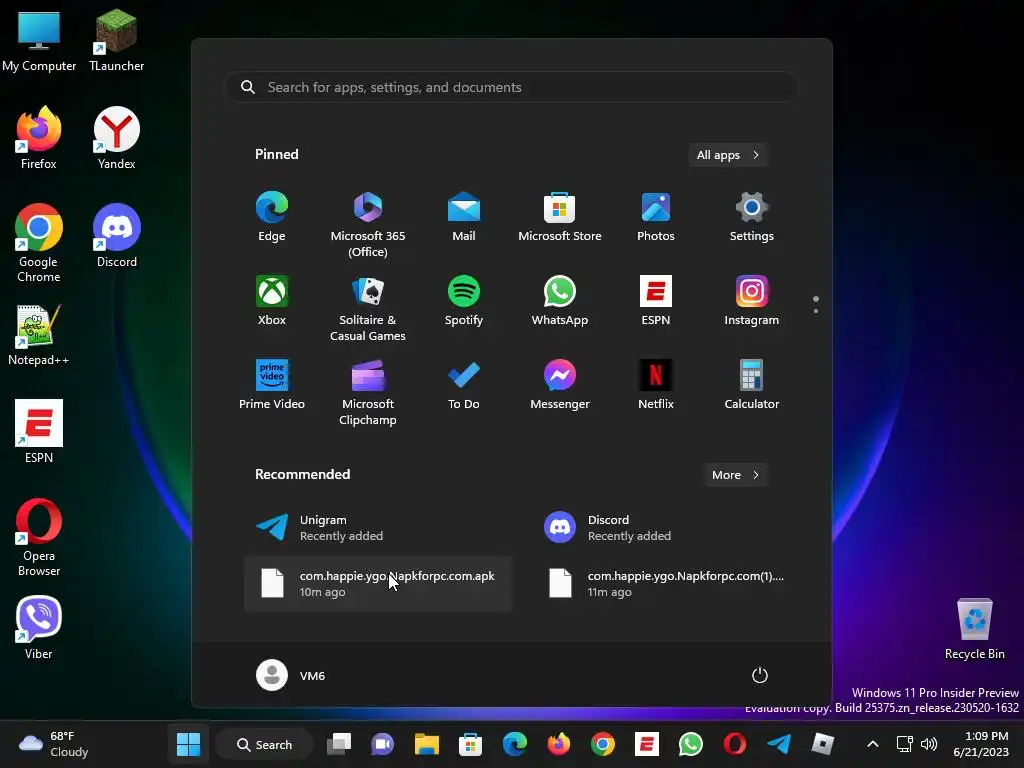The height and width of the screenshot is (768, 1024).
Task: Open File Explorer from taskbar
Action: pos(426,744)
